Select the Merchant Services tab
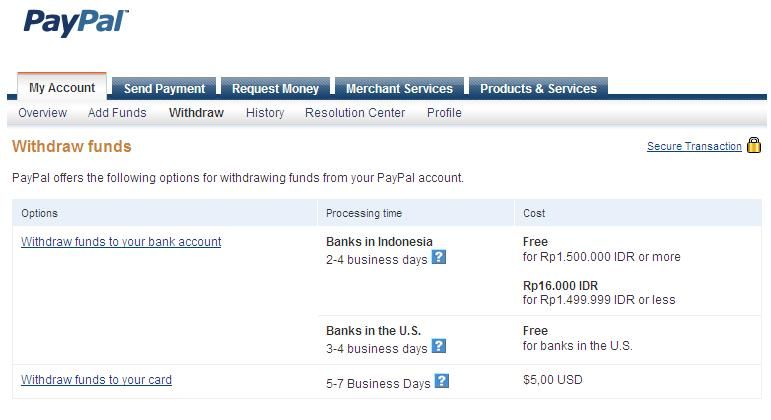 [399, 88]
